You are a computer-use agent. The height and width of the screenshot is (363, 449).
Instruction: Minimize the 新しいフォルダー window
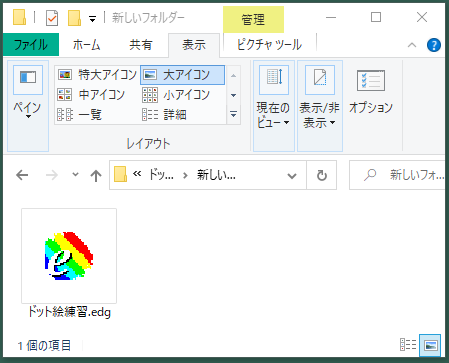pyautogui.click(x=331, y=17)
